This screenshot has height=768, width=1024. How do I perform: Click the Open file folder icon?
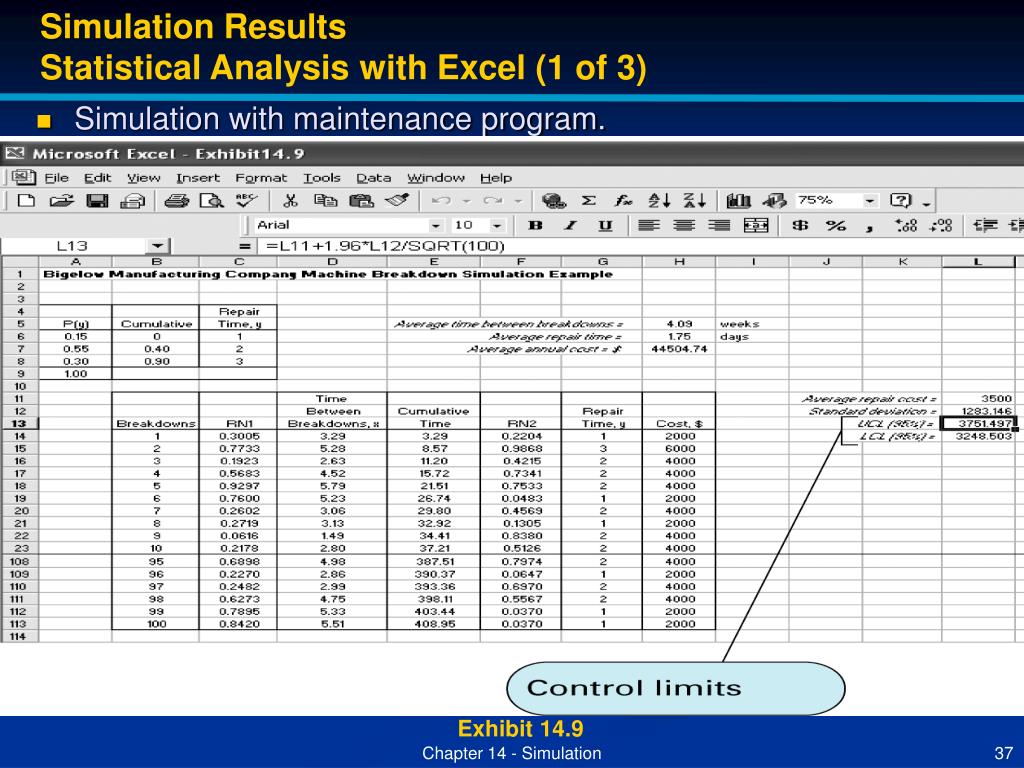pos(61,200)
